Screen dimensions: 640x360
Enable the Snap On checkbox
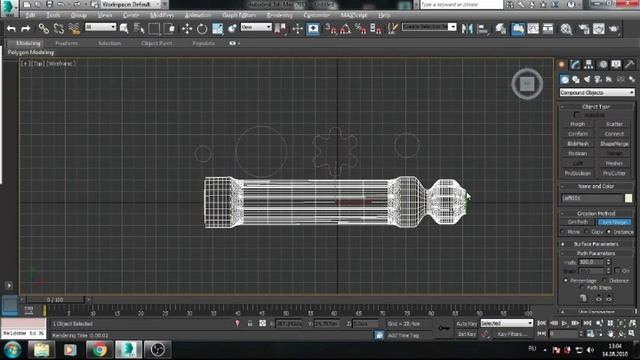click(617, 271)
